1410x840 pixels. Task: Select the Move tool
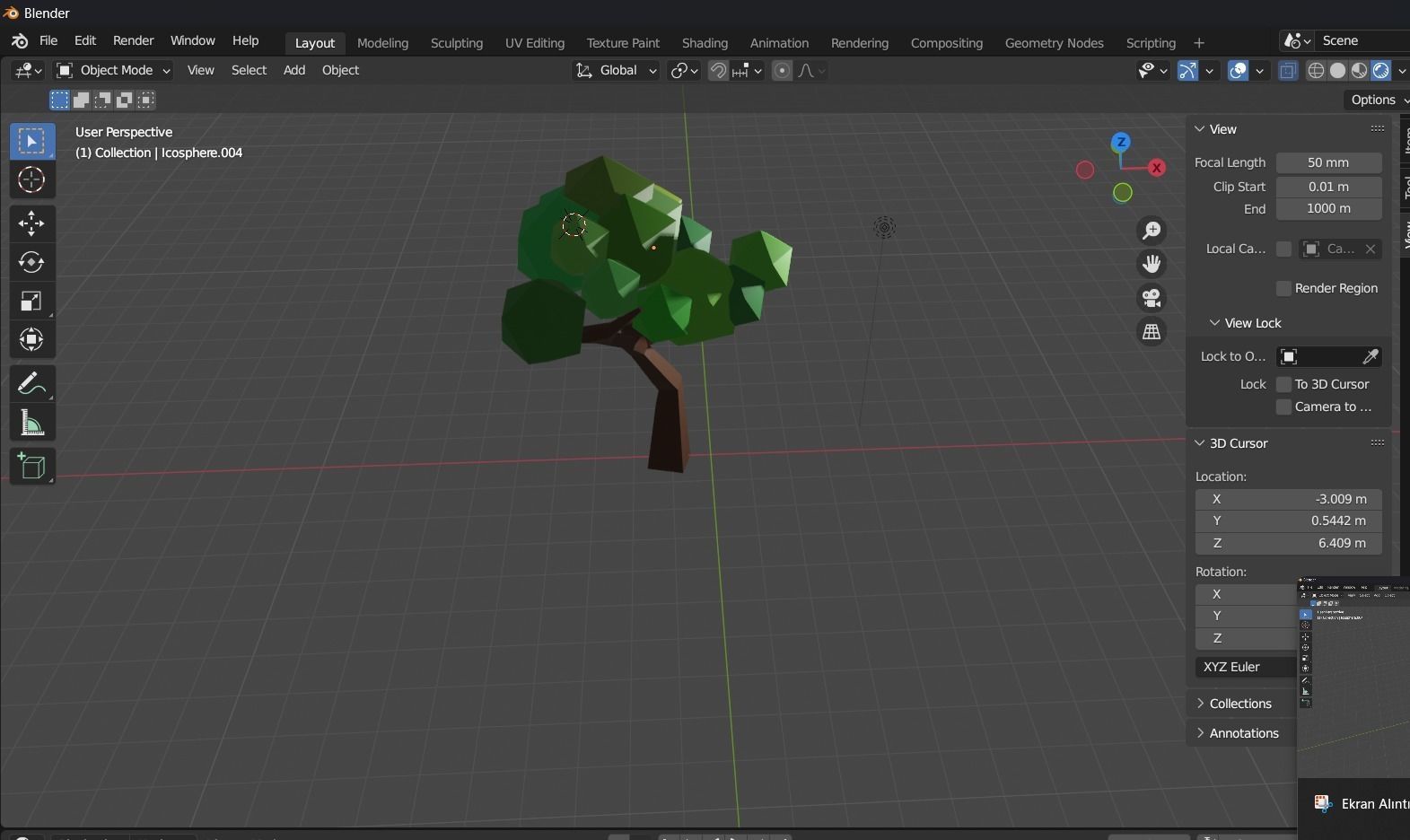(x=31, y=223)
